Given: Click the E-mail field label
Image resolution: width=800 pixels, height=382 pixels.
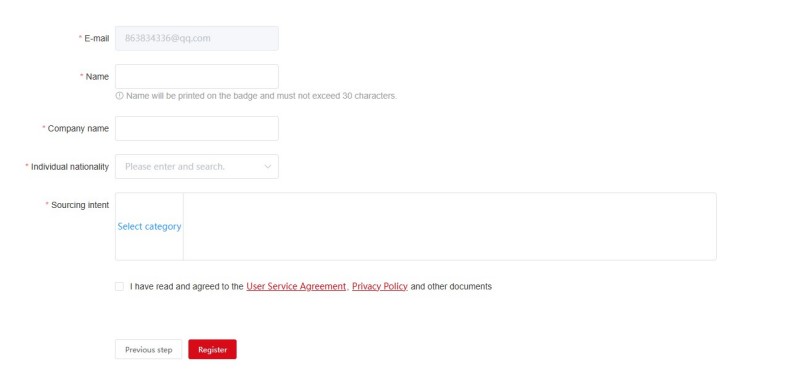Looking at the screenshot, I should [x=94, y=38].
